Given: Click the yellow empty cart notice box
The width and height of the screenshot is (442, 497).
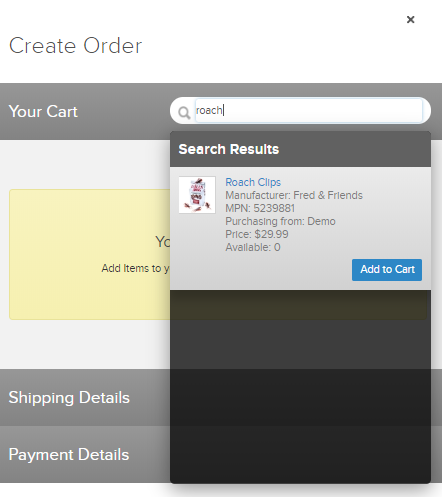Looking at the screenshot, I should click(90, 255).
